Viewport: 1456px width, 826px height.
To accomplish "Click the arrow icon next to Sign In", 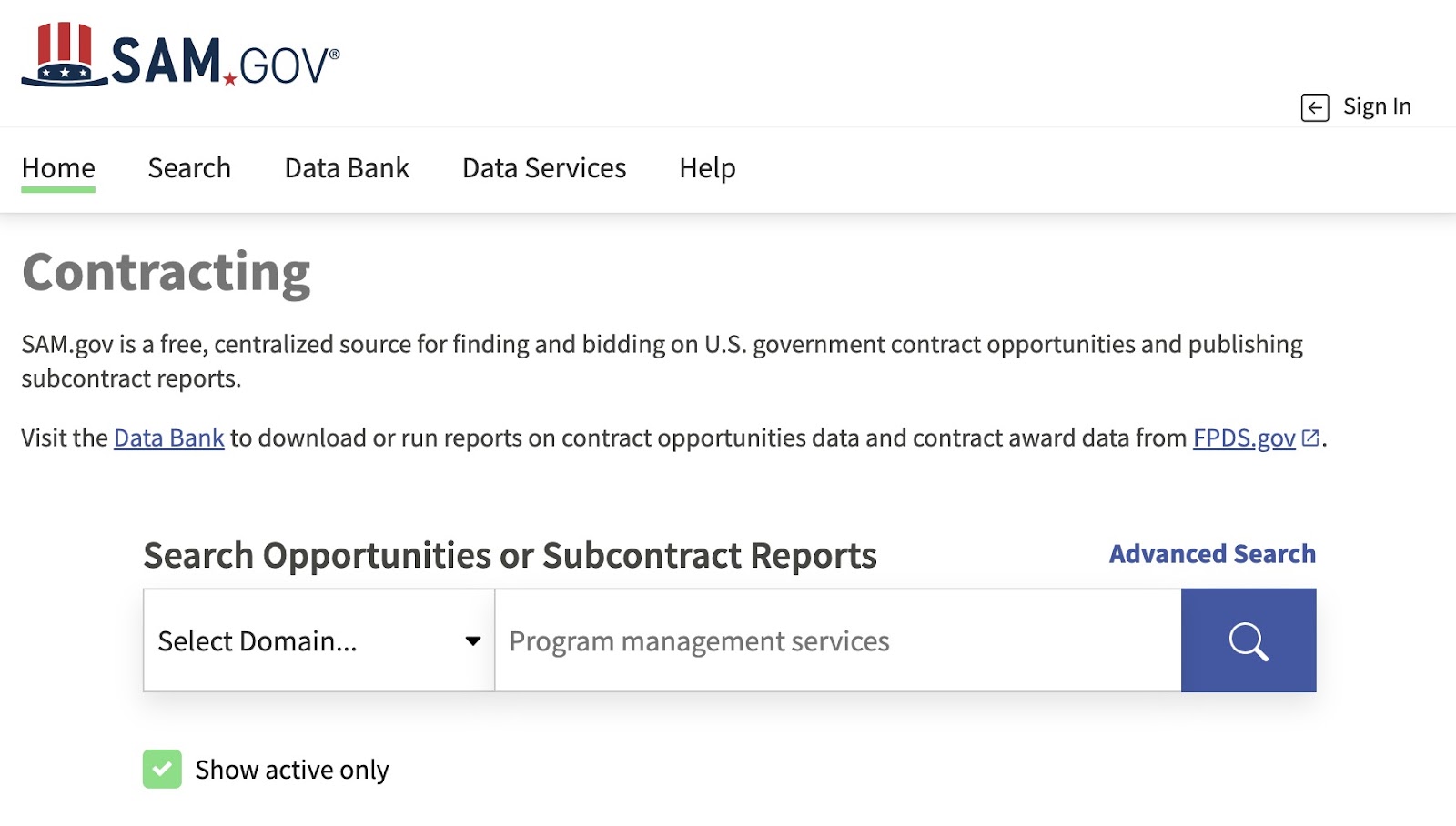I will tap(1314, 106).
